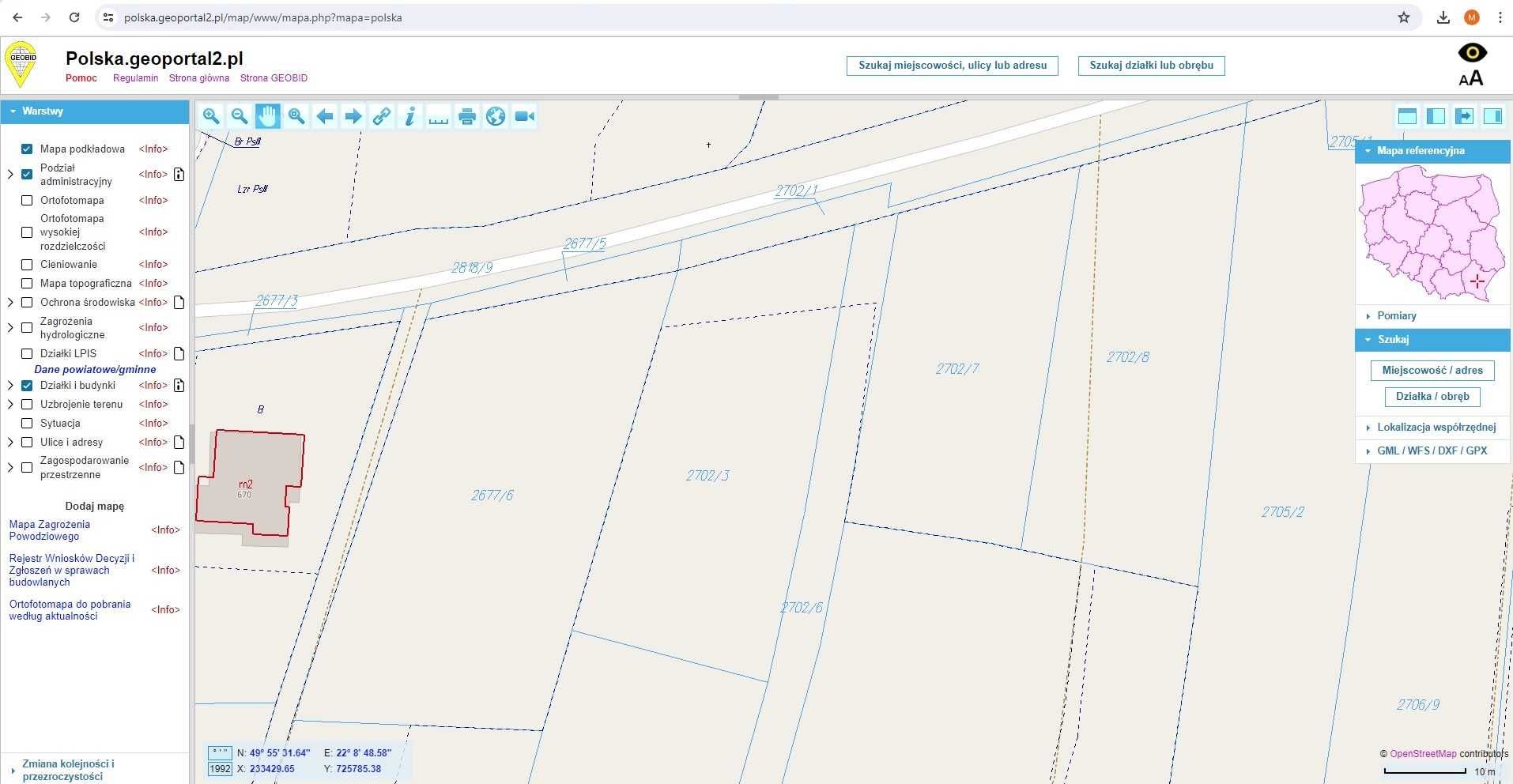Toggle the top header panel layout icon
1513x784 pixels.
click(x=1407, y=116)
